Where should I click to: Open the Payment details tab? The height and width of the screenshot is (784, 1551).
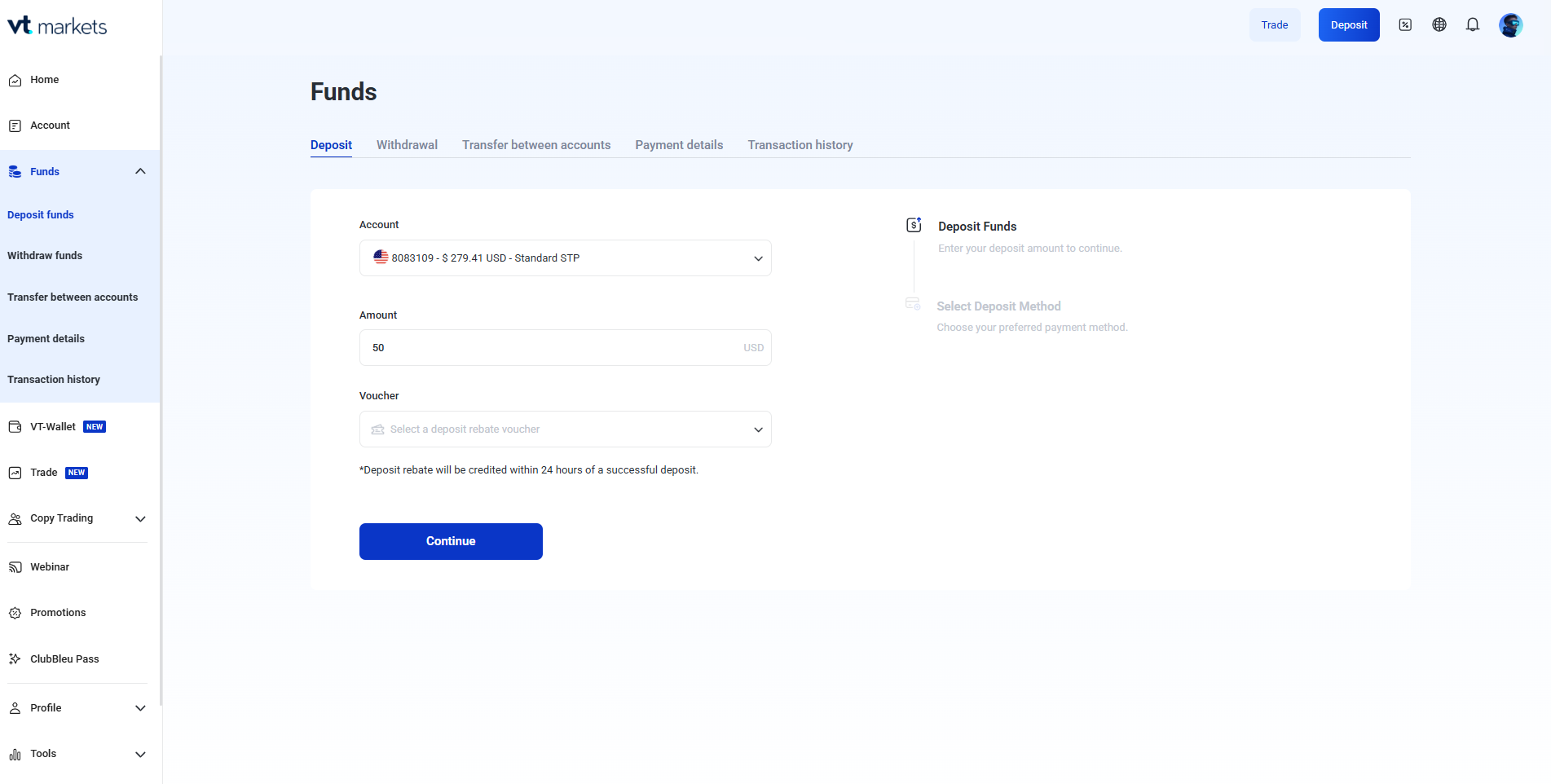point(679,145)
